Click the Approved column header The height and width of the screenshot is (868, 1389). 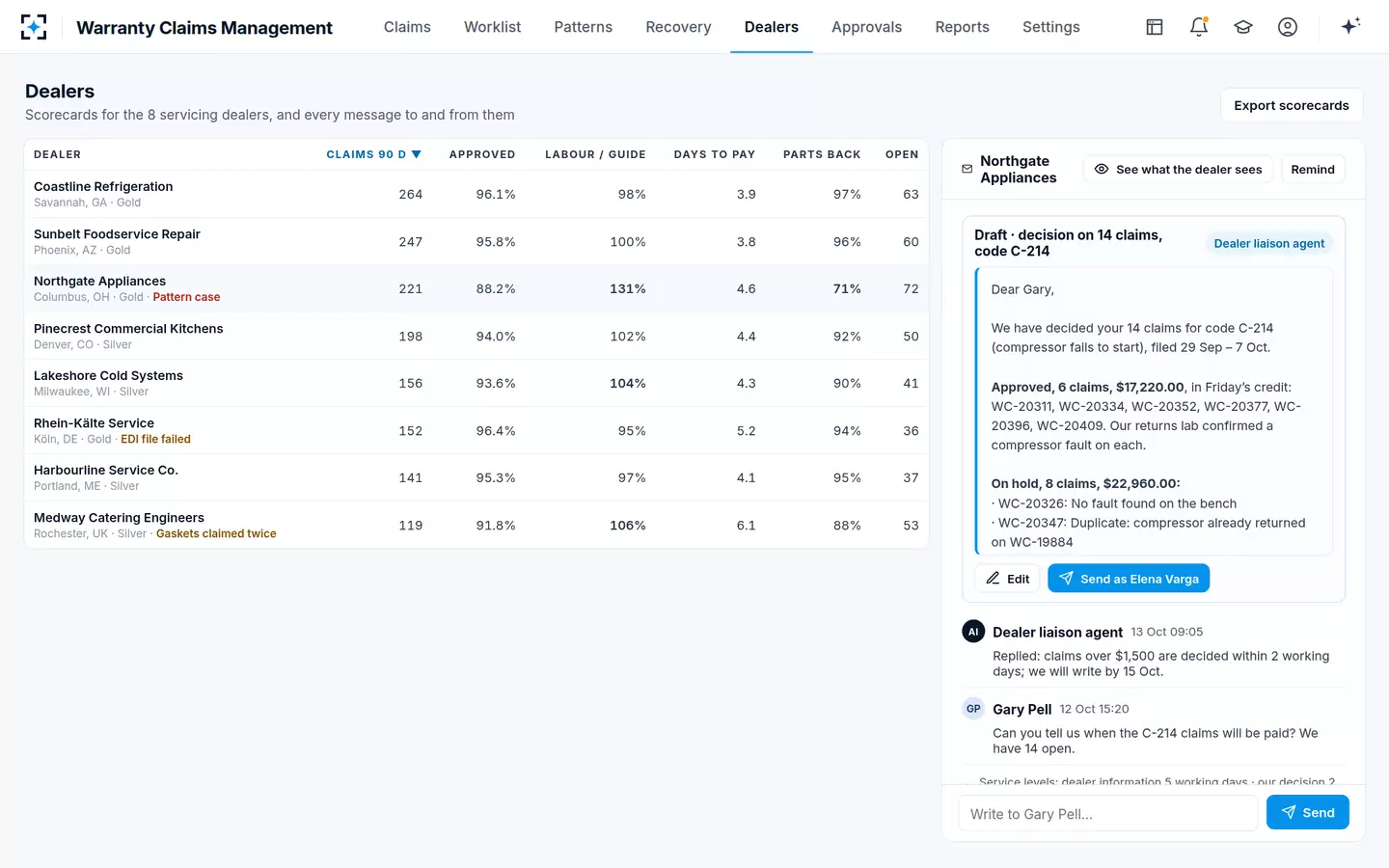pos(482,154)
